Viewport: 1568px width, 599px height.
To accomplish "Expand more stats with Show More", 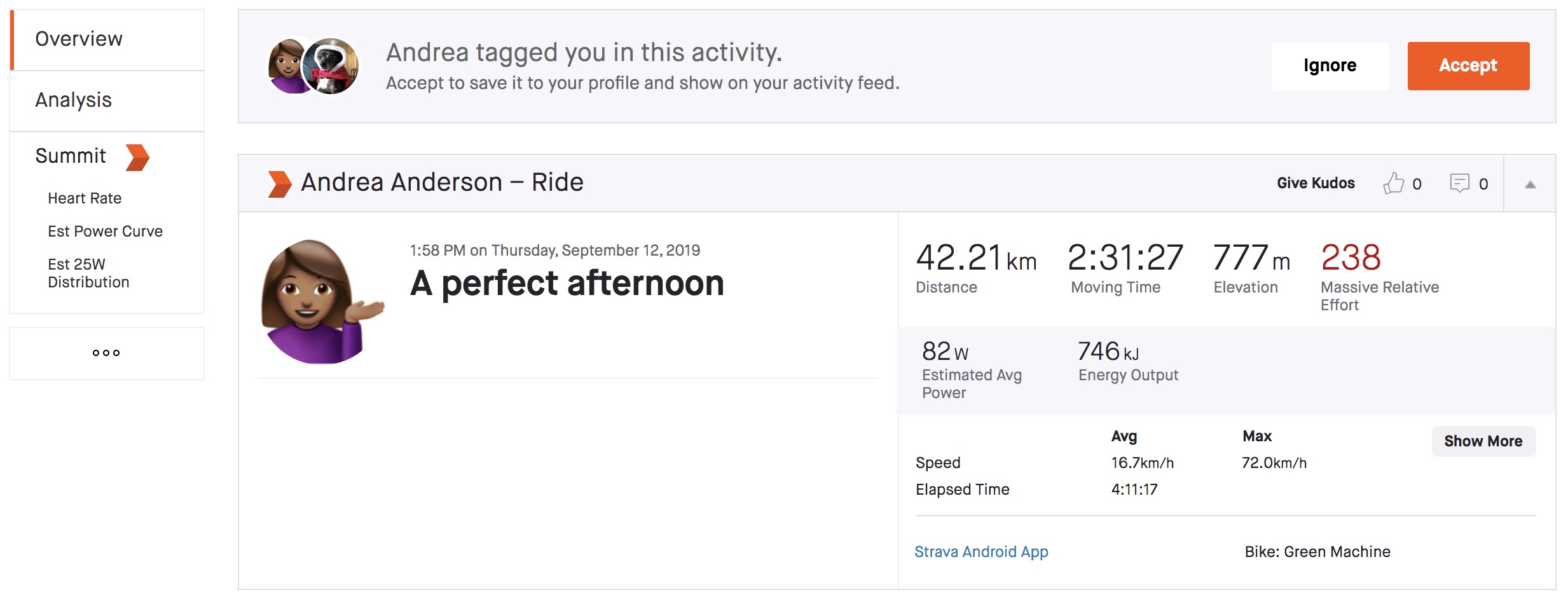I will [1483, 441].
